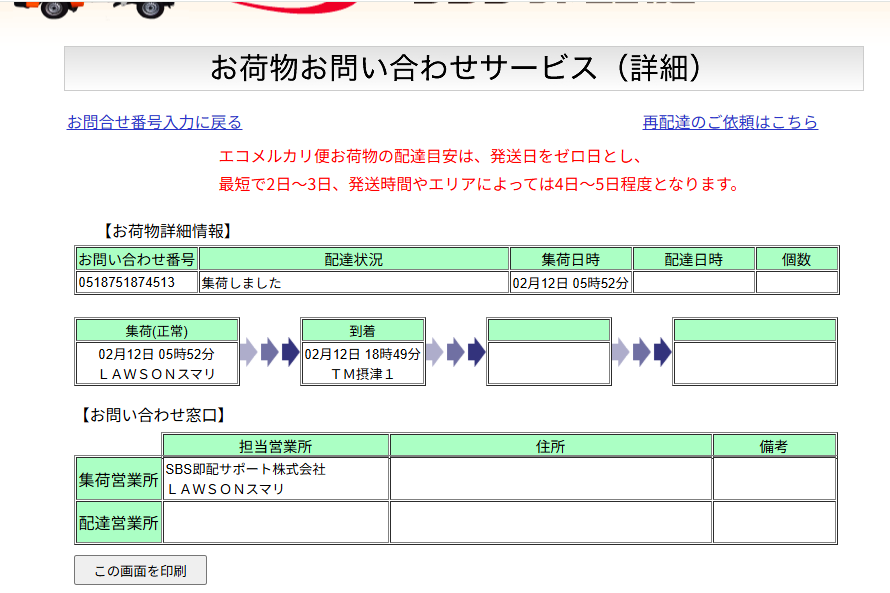Open the 再配達のご依頼はこちら link
Image resolution: width=890 pixels, height=593 pixels.
pyautogui.click(x=730, y=122)
